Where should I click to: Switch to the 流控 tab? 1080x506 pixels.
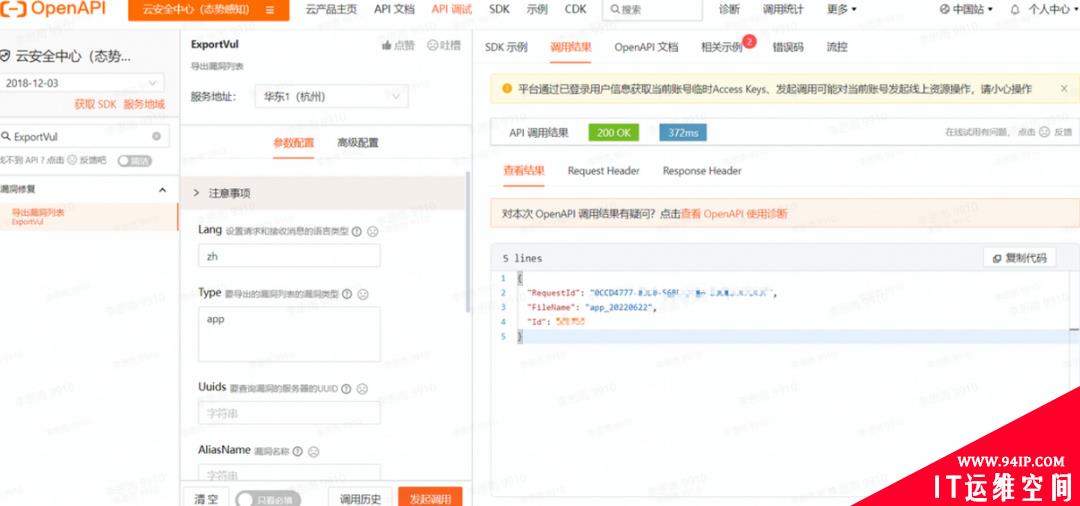click(837, 47)
